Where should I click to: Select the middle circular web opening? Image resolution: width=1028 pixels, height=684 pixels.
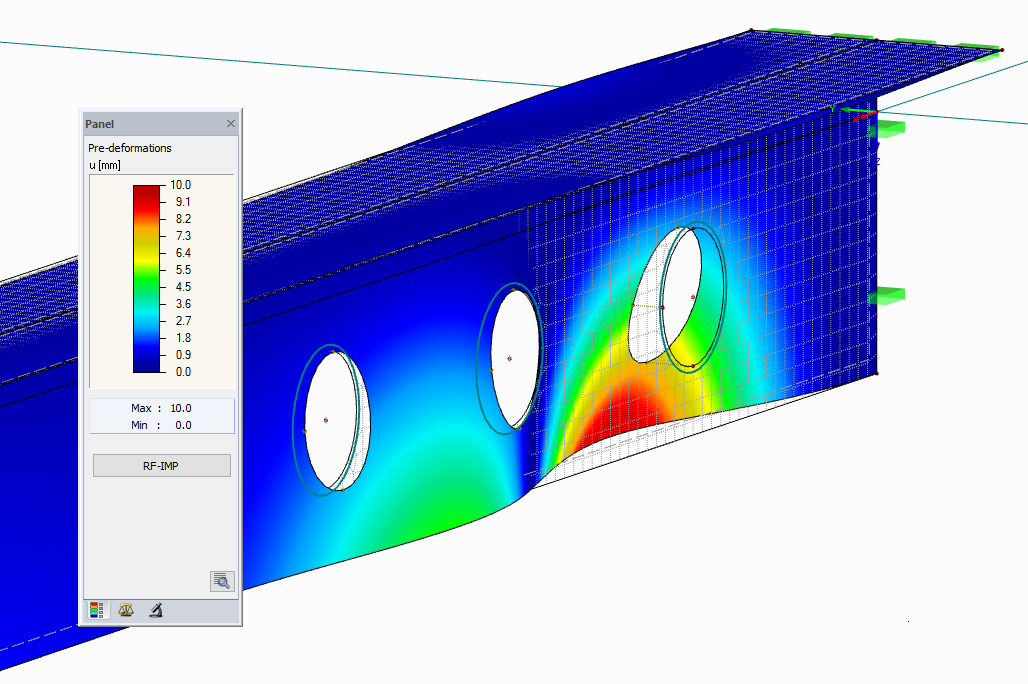click(512, 357)
